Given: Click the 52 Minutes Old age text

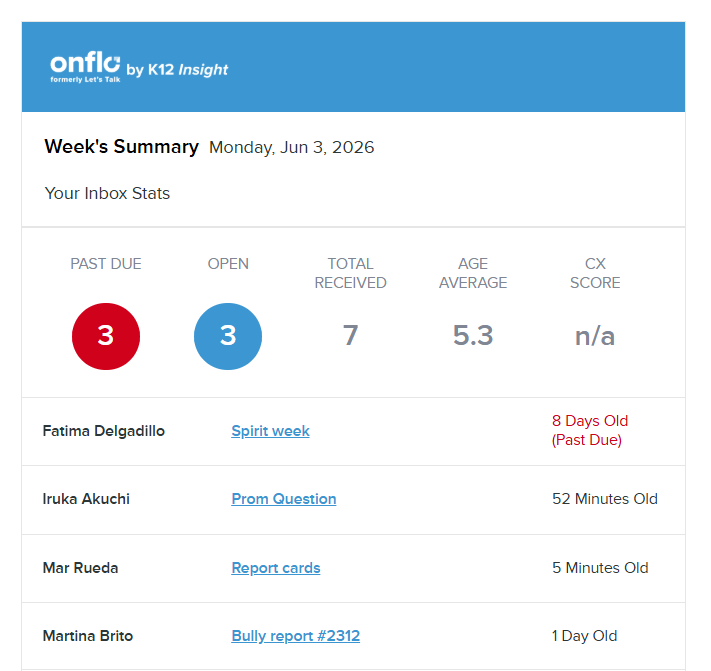Looking at the screenshot, I should point(604,499).
